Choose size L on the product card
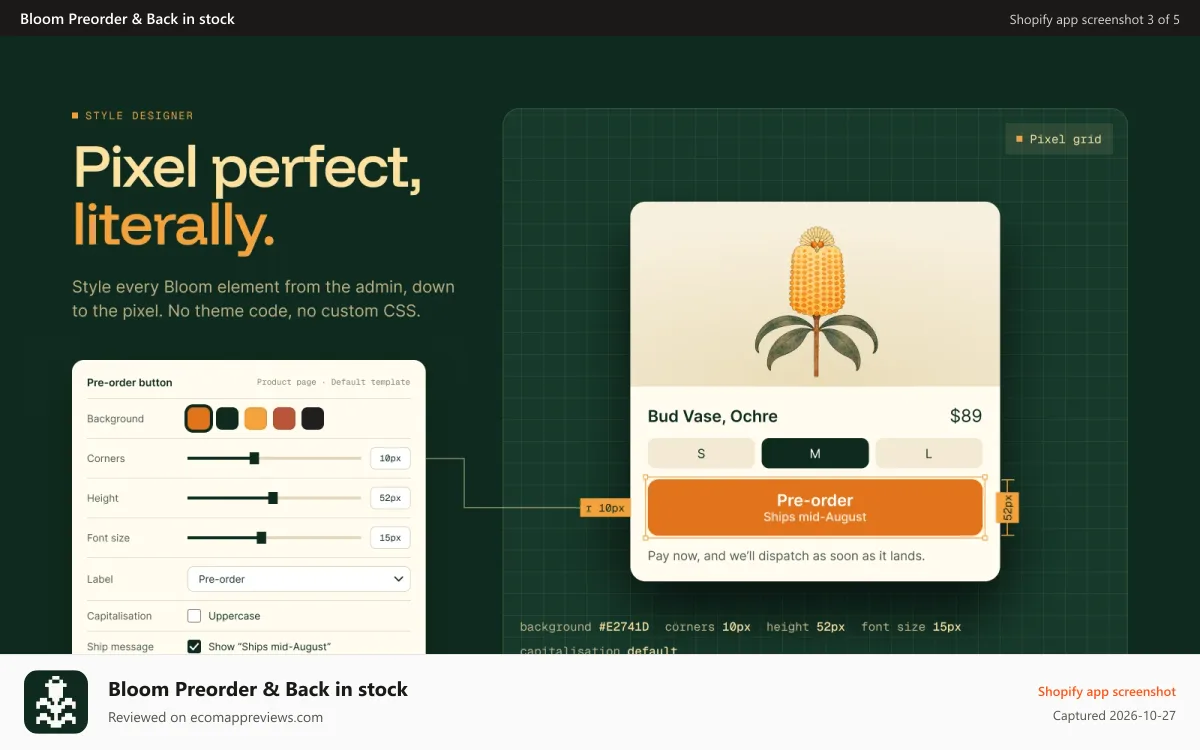Screen dimensions: 1200x750 point(929,453)
